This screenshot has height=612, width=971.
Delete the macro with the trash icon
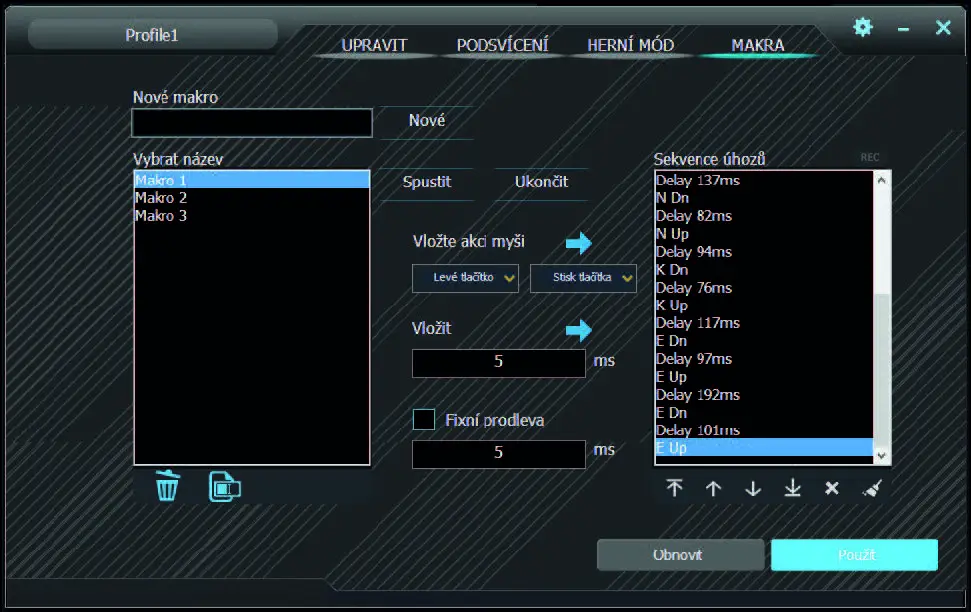(x=167, y=486)
